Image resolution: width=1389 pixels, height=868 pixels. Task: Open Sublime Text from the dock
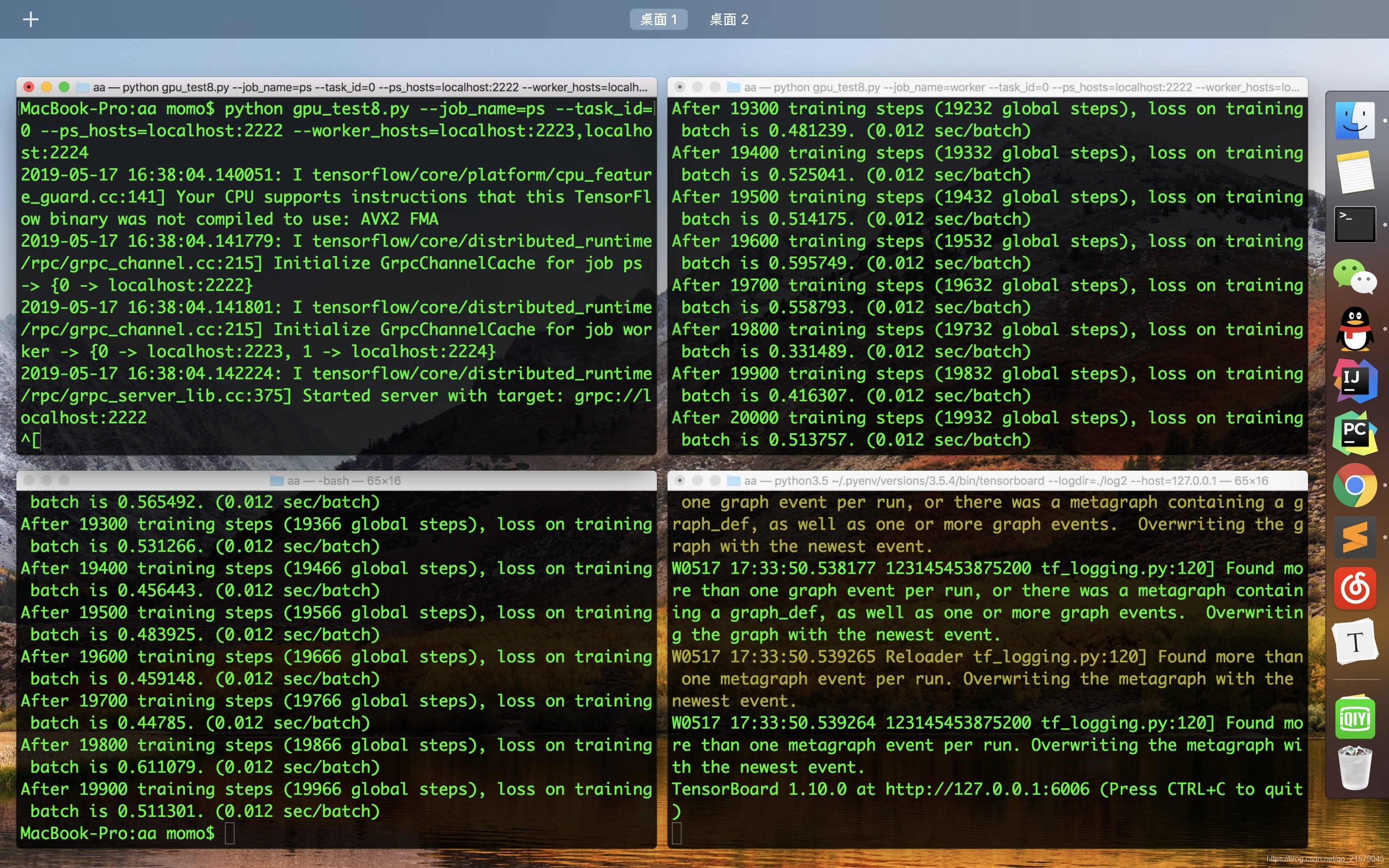[1355, 537]
